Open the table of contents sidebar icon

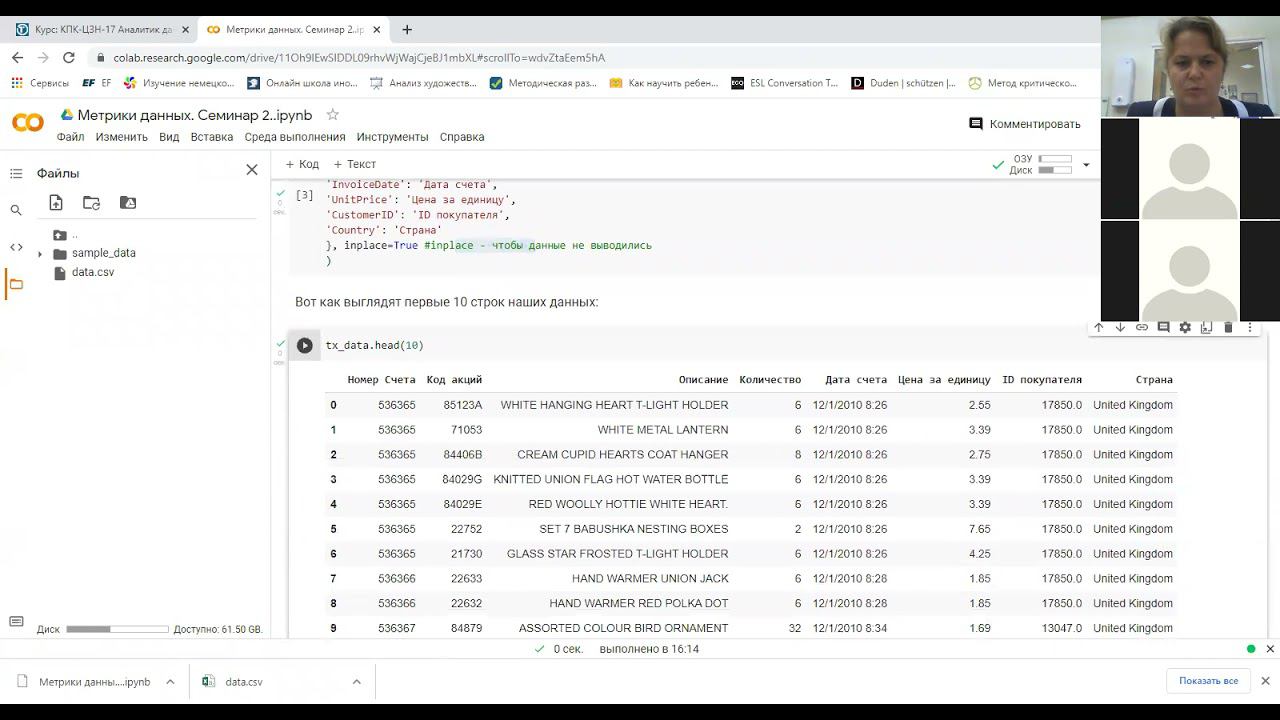click(16, 174)
